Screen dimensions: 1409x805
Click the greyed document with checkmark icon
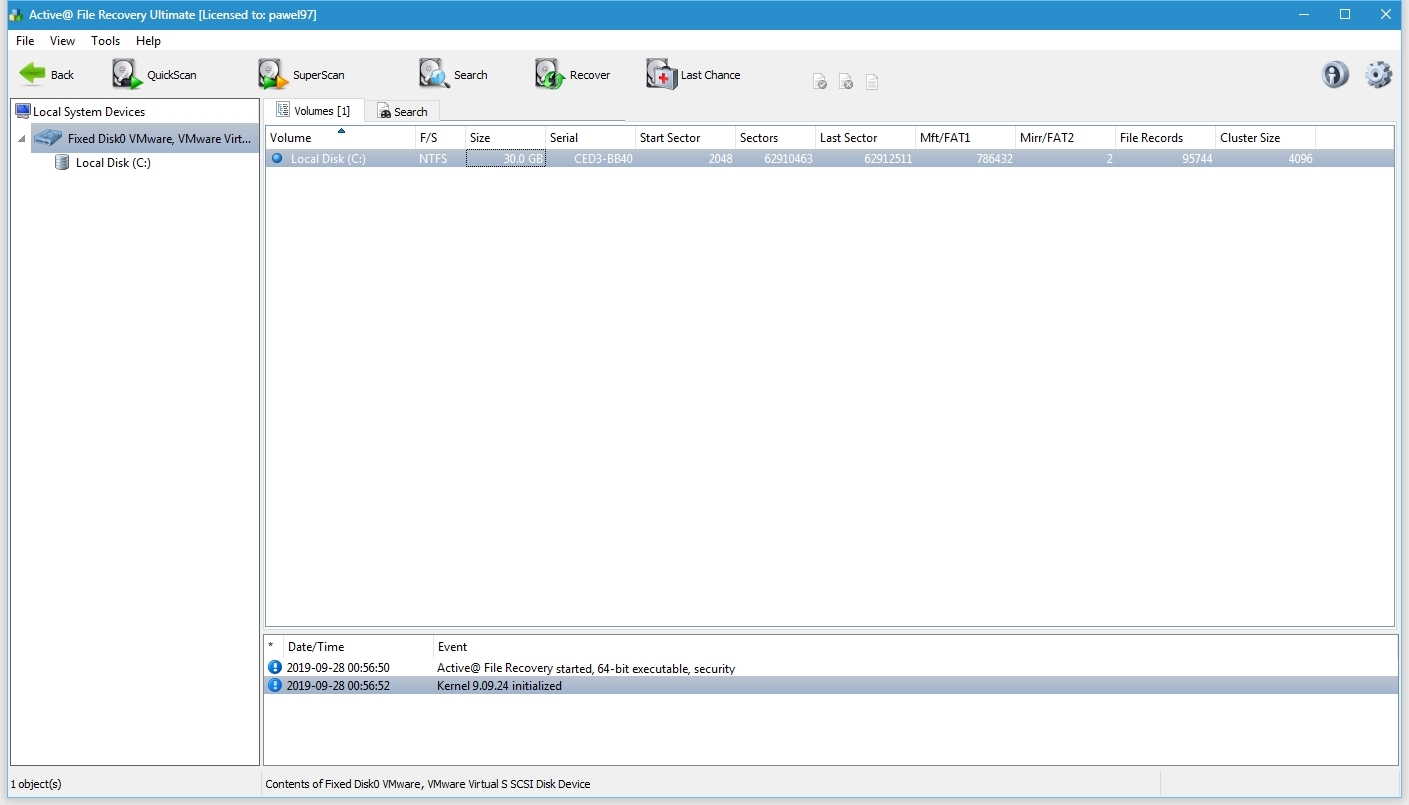[820, 82]
